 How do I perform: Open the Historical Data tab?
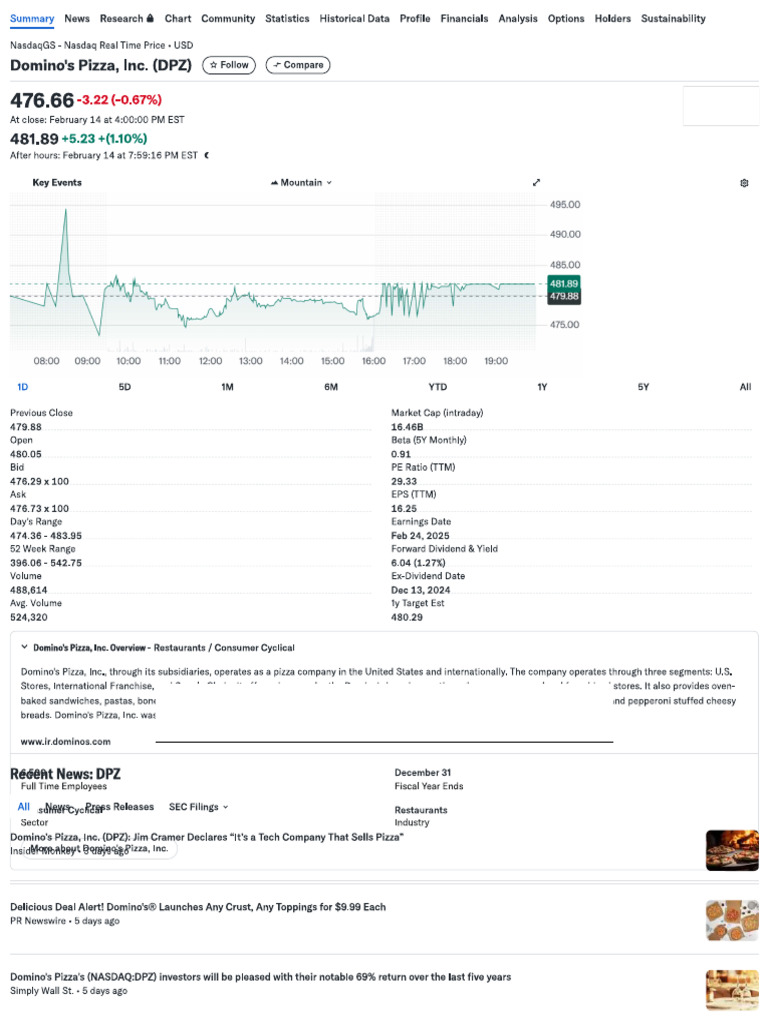(x=354, y=18)
